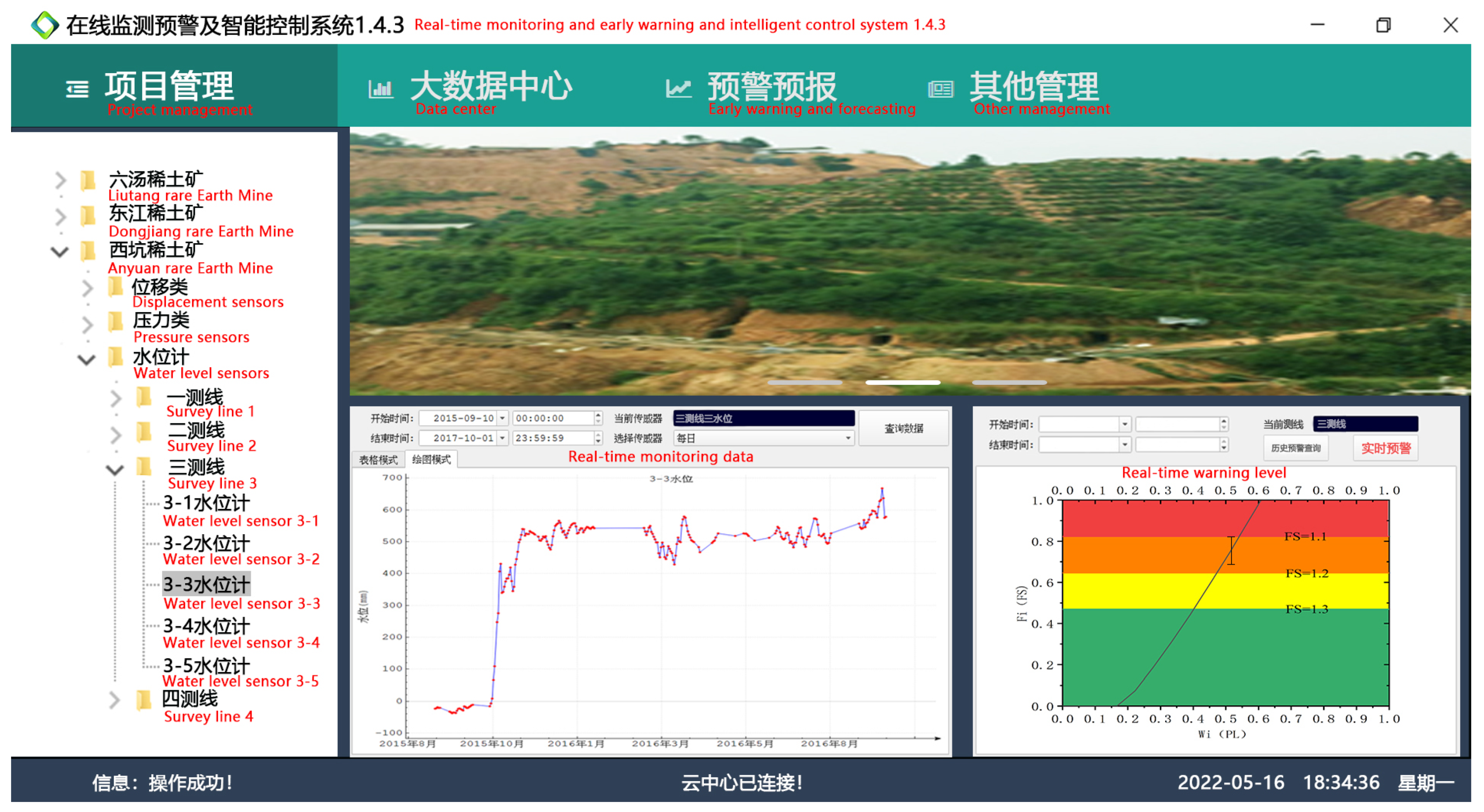Click the query data button 查询数据
Image resolution: width=1484 pixels, height=812 pixels.
pos(903,428)
